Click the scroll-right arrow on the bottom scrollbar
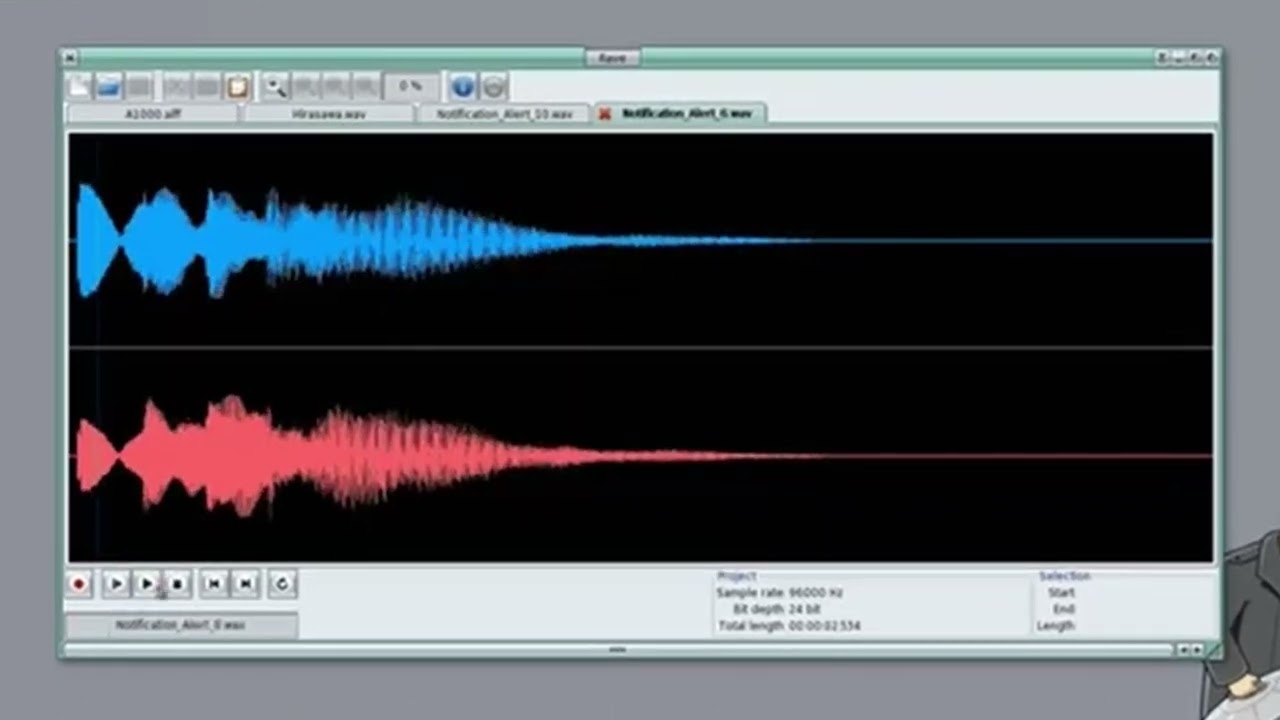1280x720 pixels. 1197,650
